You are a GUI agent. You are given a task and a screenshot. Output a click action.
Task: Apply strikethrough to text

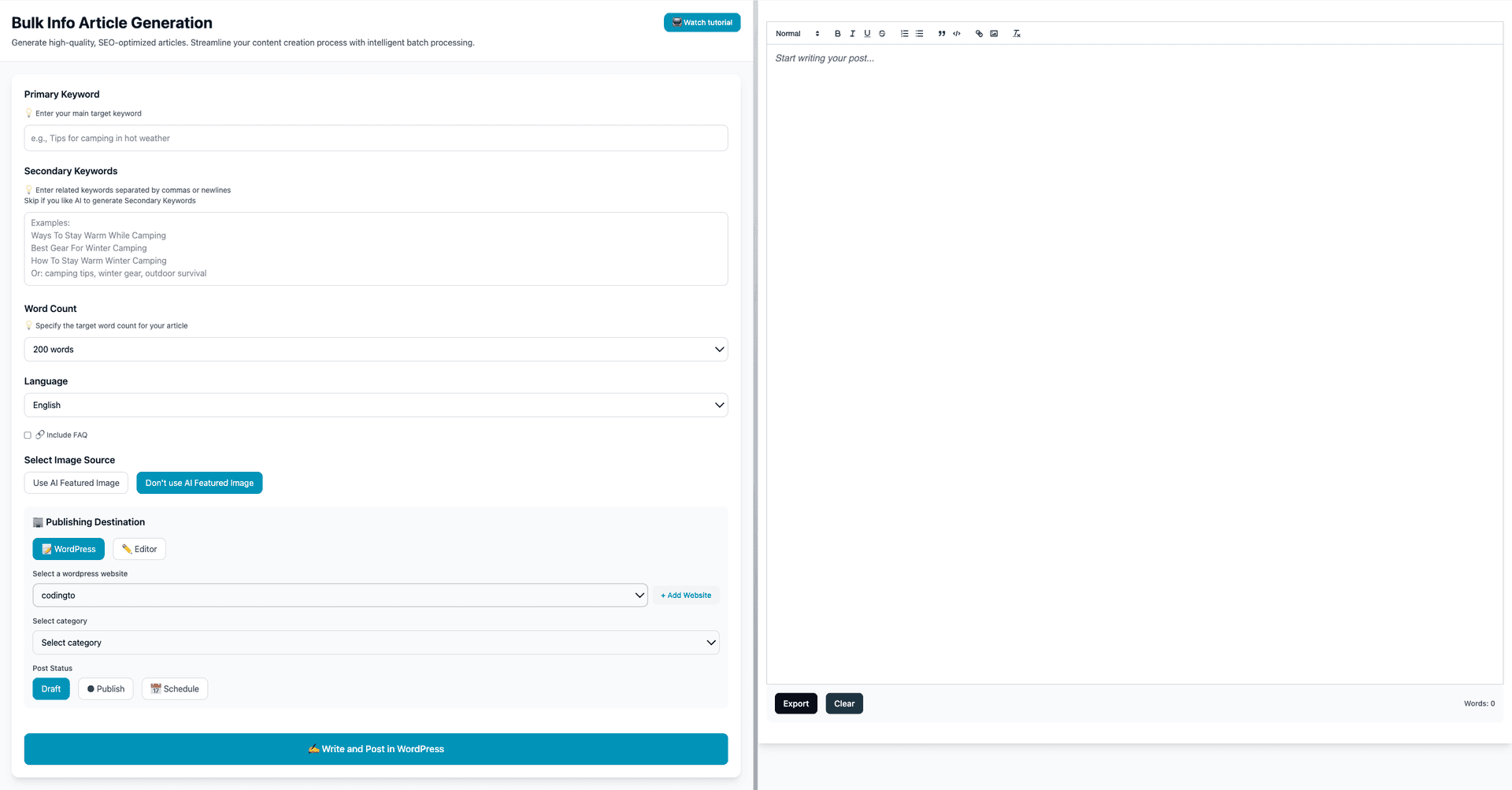882,33
